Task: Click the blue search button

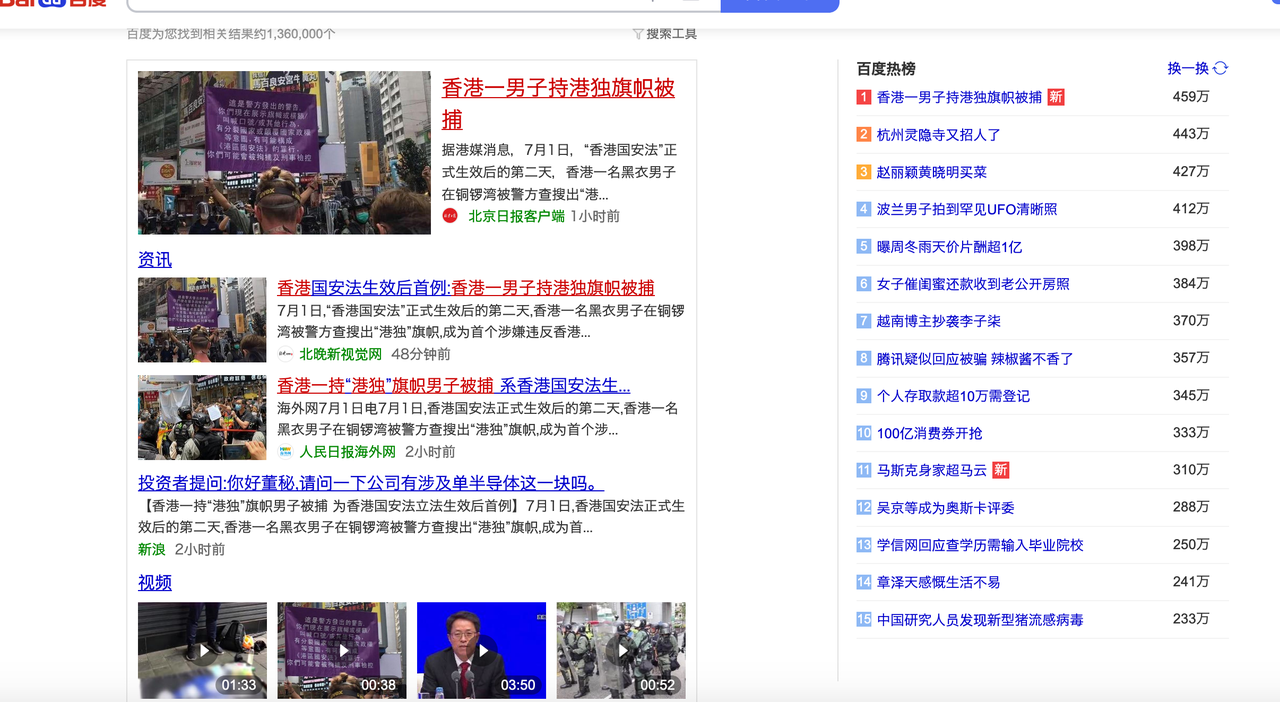Action: [779, 4]
